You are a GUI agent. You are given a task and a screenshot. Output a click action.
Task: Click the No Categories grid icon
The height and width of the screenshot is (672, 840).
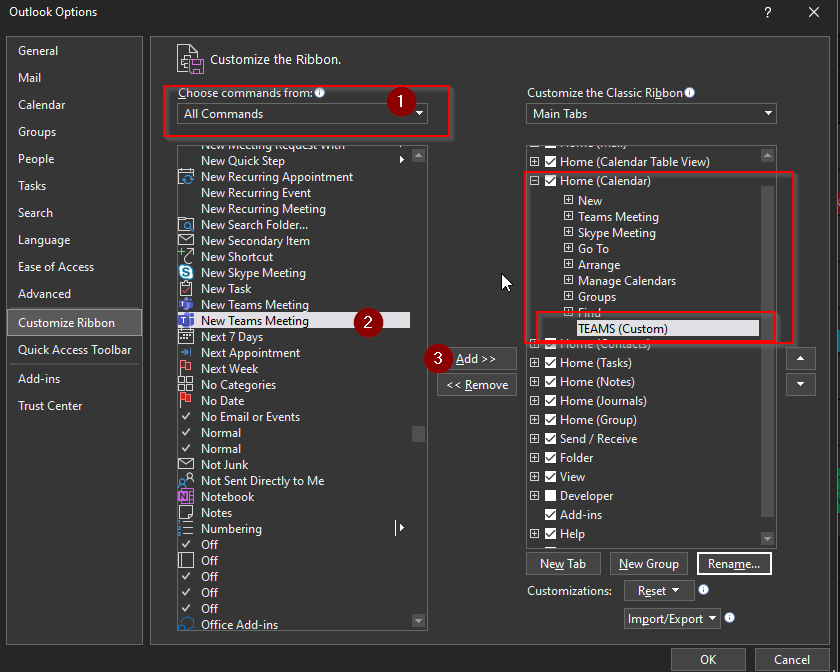coord(186,384)
